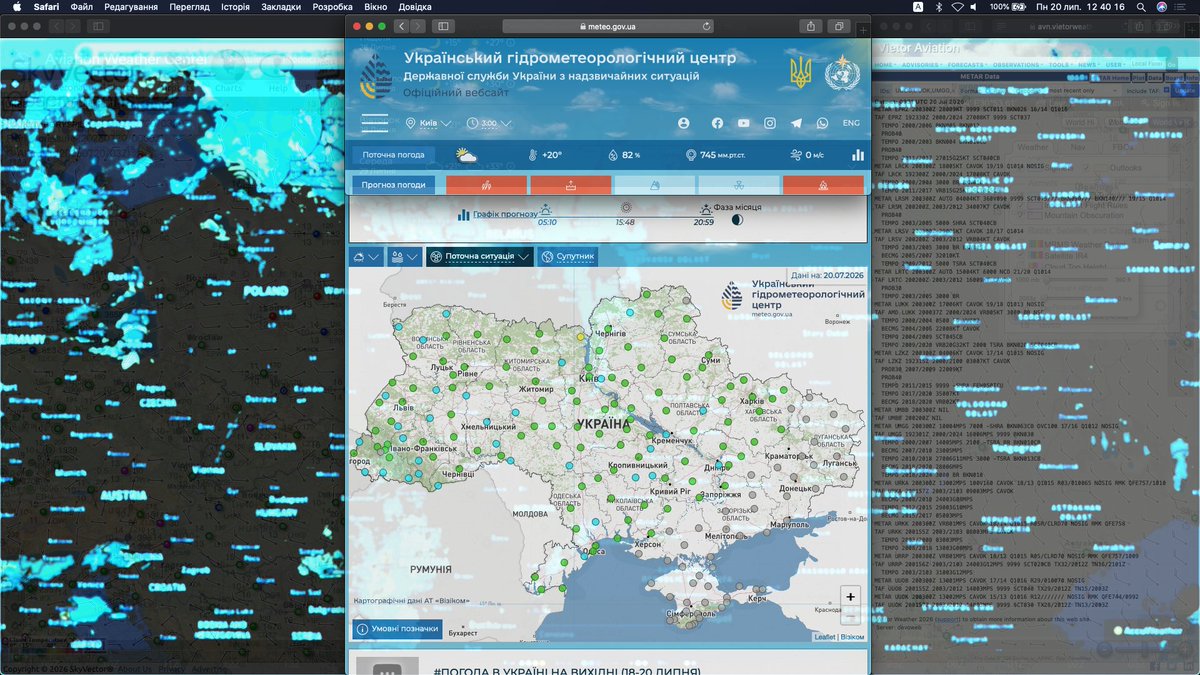Switch to Board tab in Vietor Aviation window

pyautogui.click(x=1172, y=77)
